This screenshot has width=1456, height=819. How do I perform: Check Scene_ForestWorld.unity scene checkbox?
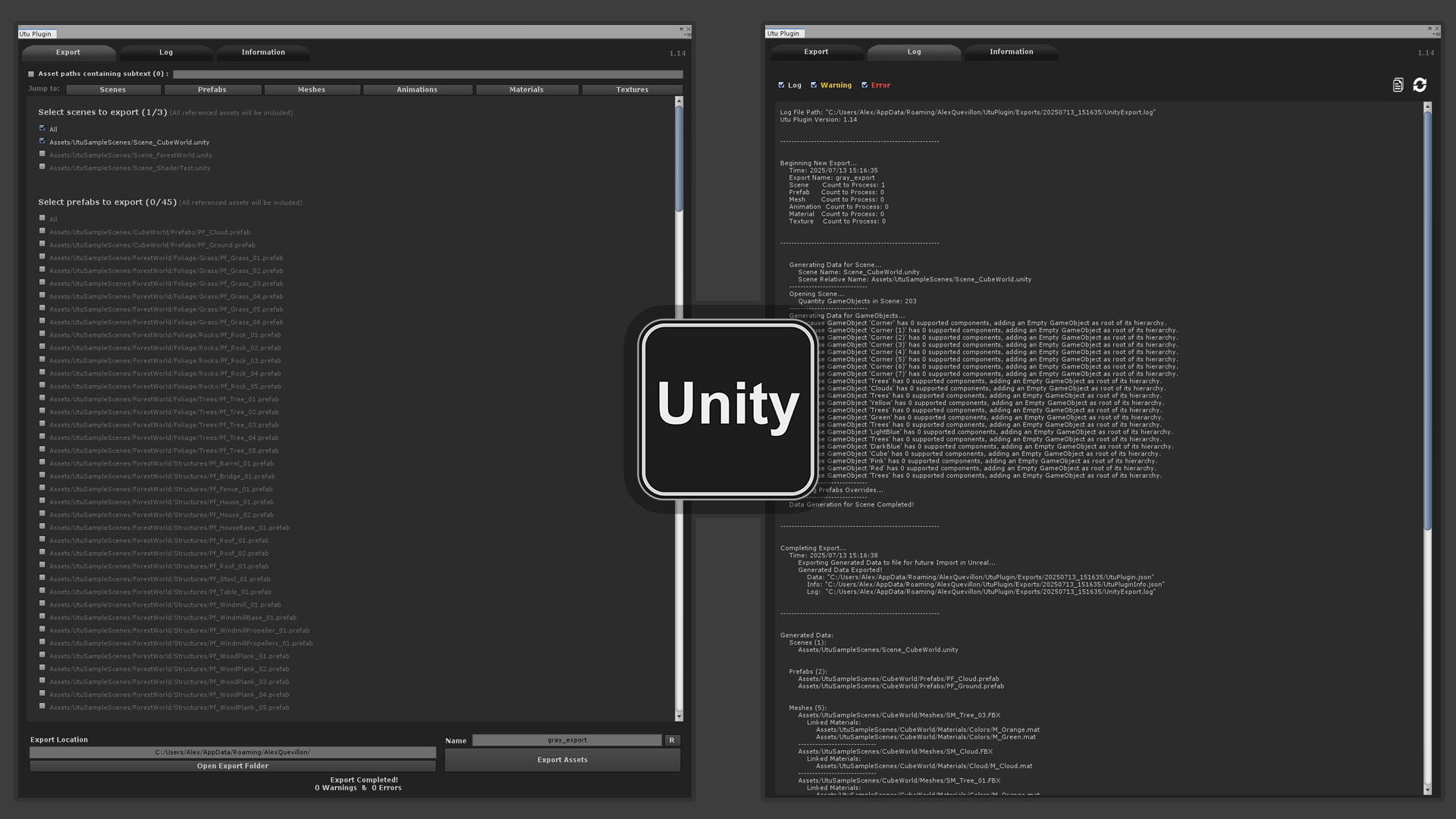coord(42,154)
